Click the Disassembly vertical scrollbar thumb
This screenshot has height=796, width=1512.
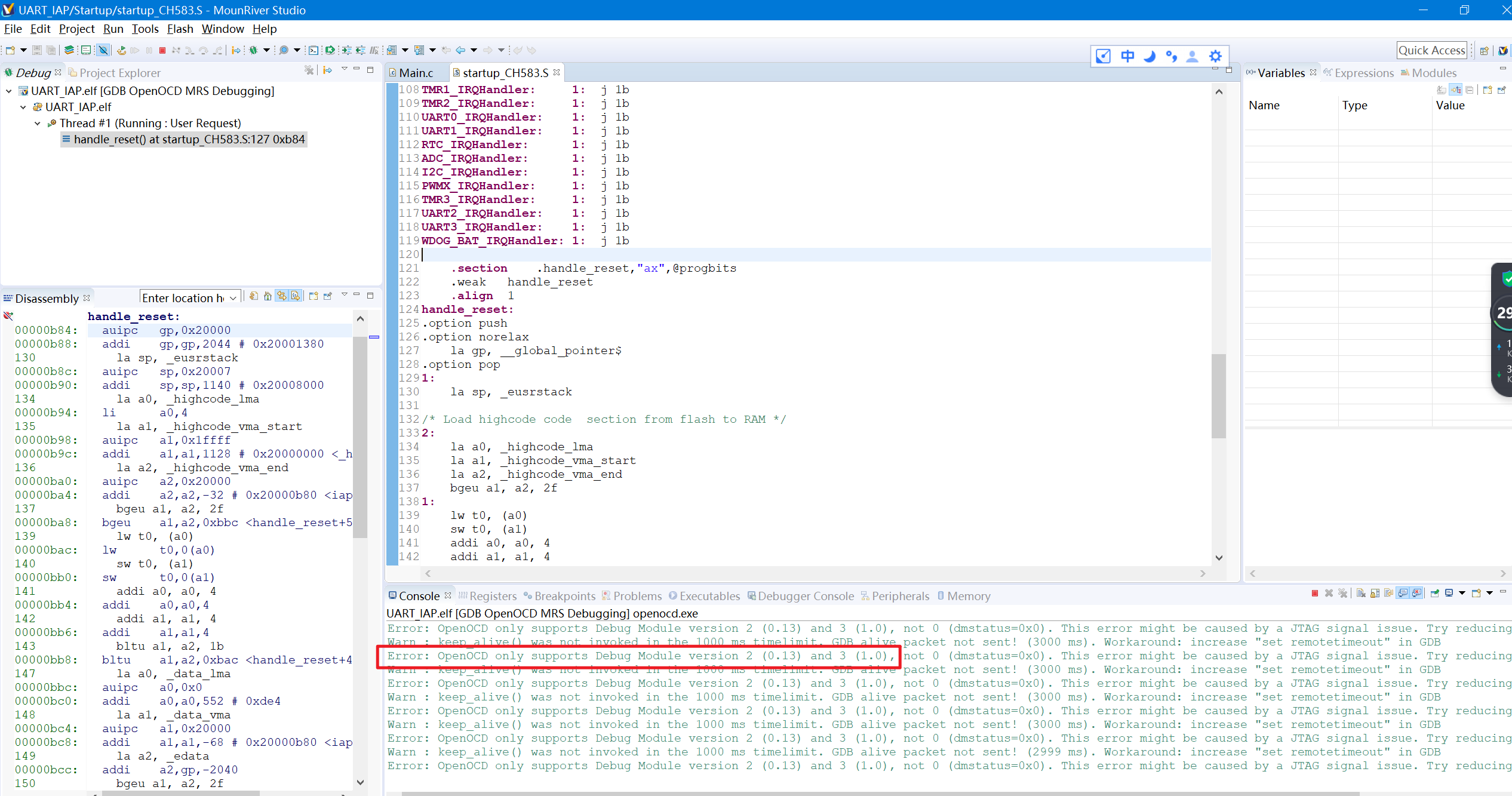360,437
